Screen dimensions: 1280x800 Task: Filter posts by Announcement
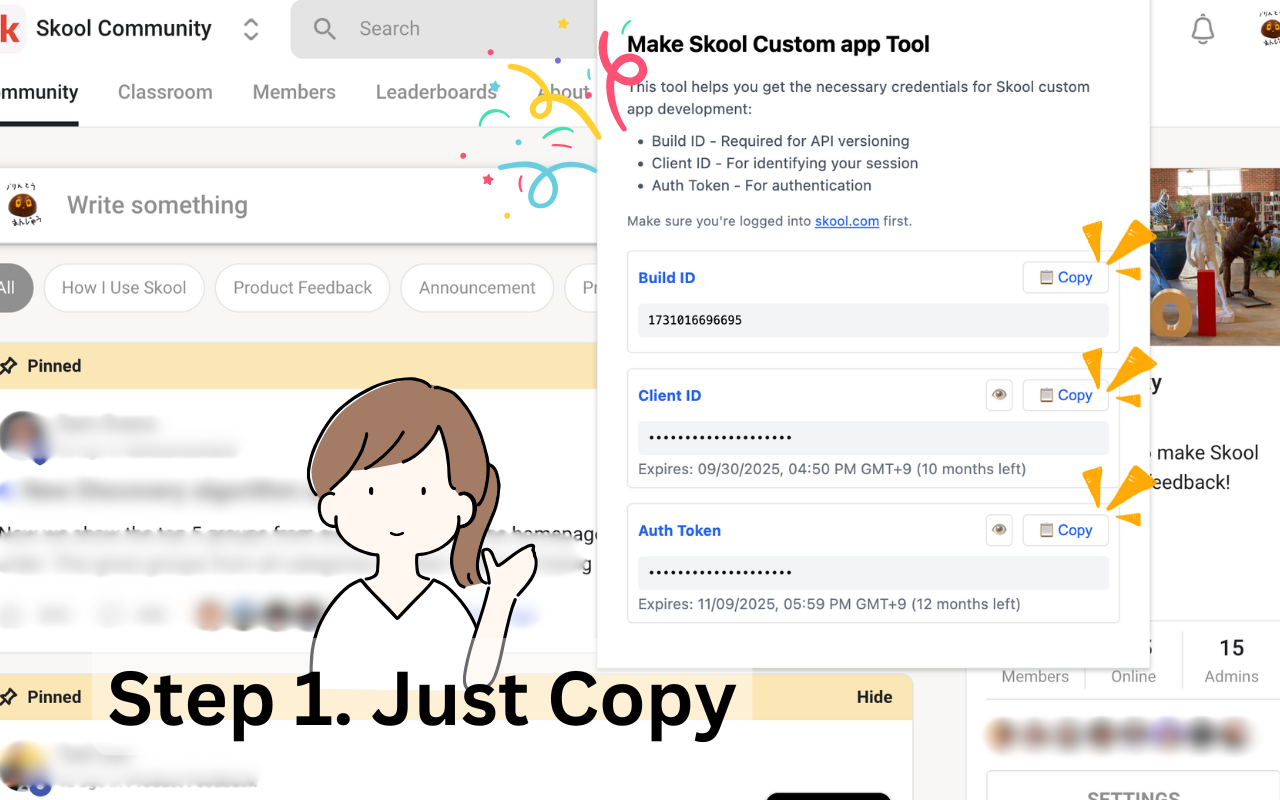tap(477, 288)
